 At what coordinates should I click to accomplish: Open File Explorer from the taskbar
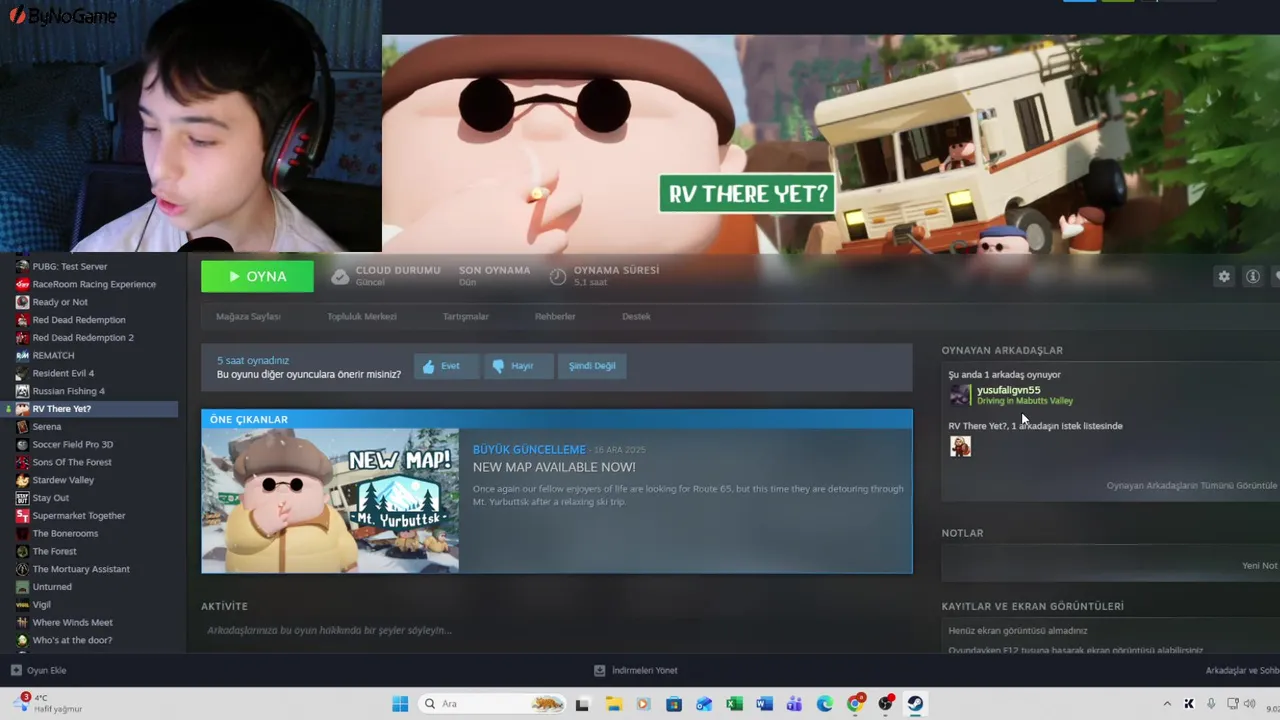click(613, 704)
